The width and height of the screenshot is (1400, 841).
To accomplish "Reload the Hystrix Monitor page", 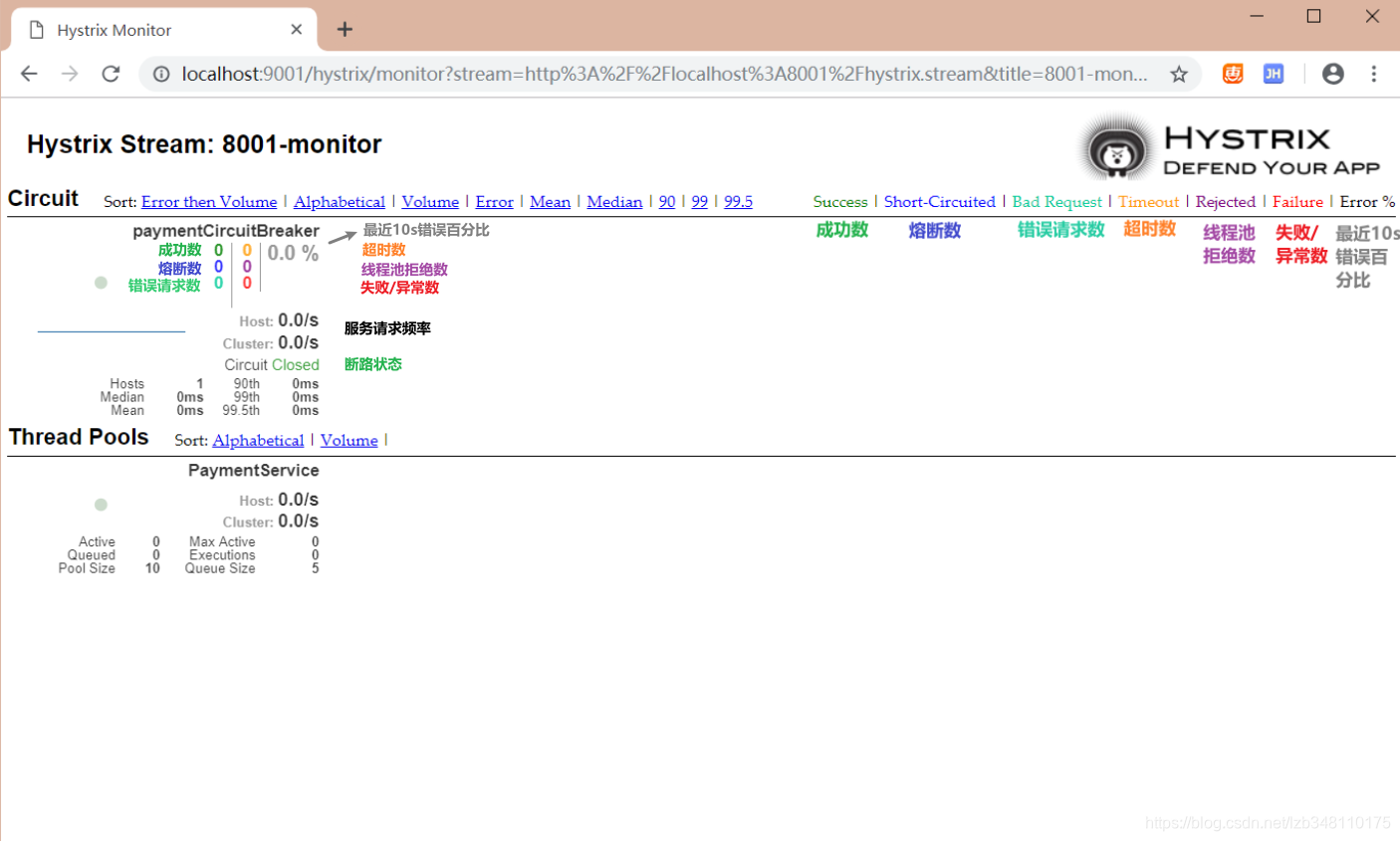I will click(x=111, y=74).
